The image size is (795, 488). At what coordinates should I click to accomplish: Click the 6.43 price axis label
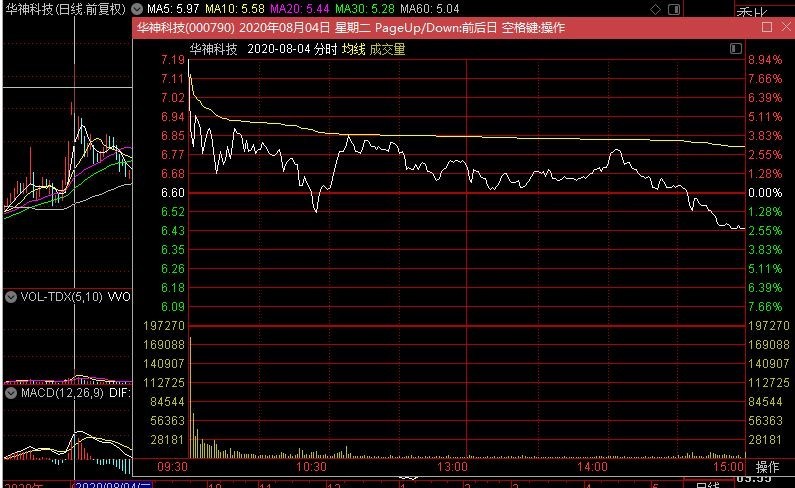pyautogui.click(x=172, y=231)
